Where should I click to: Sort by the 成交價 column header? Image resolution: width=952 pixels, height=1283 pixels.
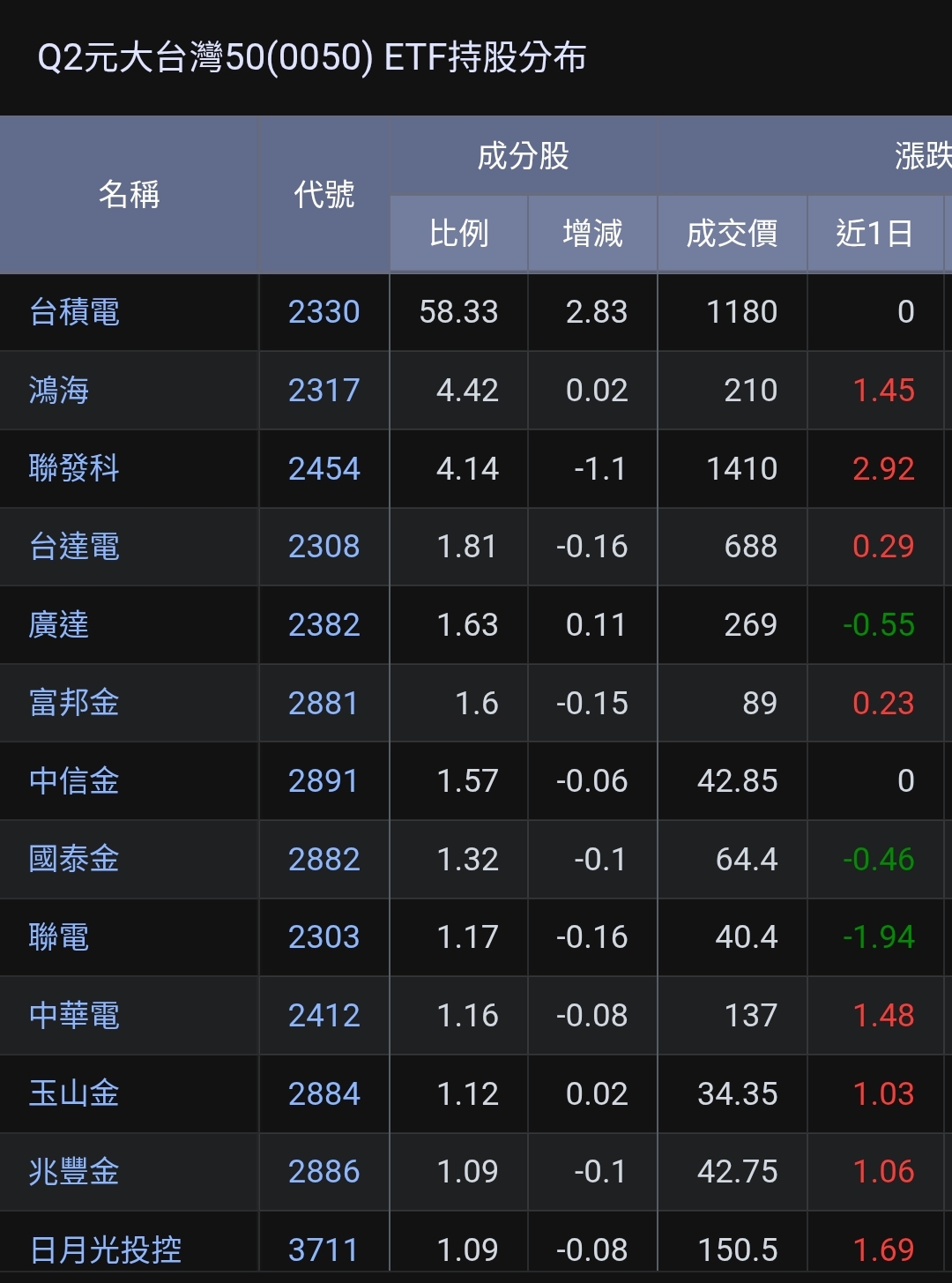tap(732, 234)
